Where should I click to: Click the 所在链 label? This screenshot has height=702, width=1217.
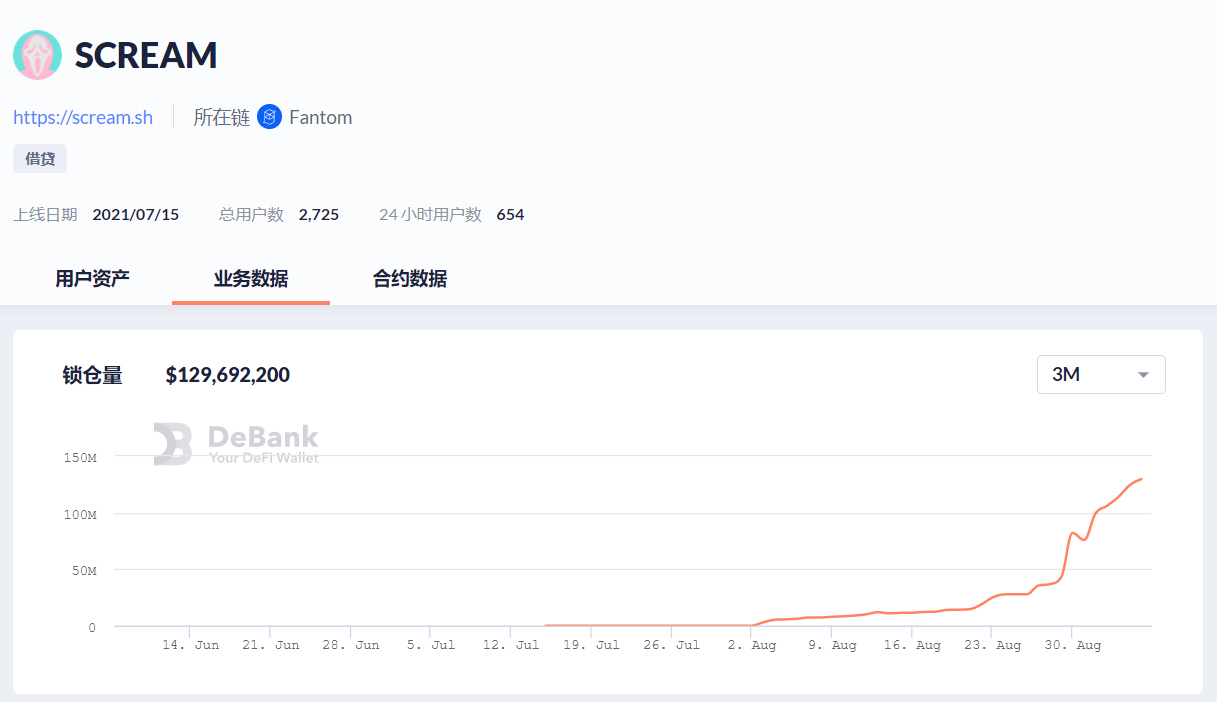[x=221, y=117]
